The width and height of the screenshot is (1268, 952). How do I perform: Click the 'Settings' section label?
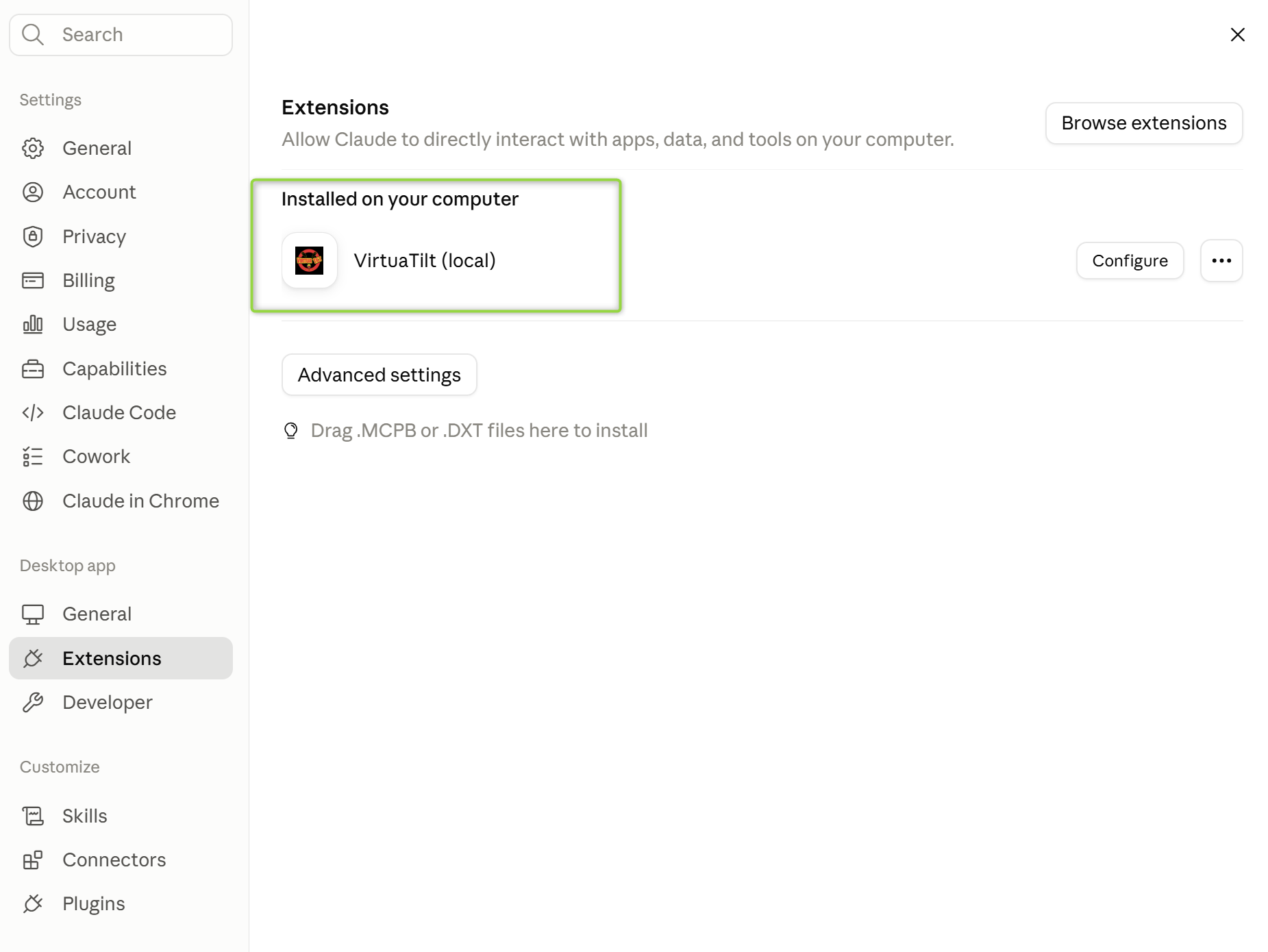[x=50, y=100]
